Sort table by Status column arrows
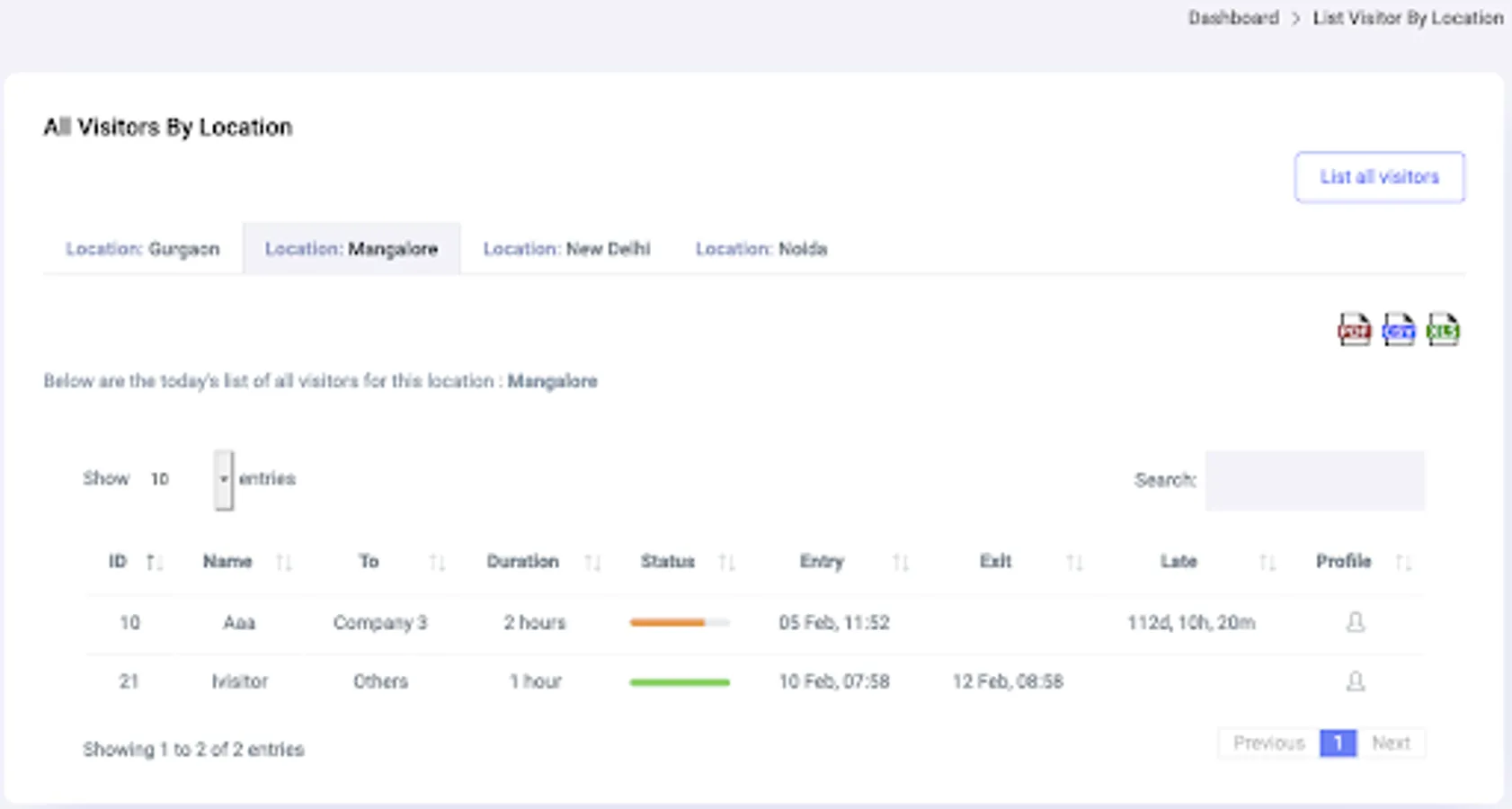The height and width of the screenshot is (809, 1512). (726, 563)
